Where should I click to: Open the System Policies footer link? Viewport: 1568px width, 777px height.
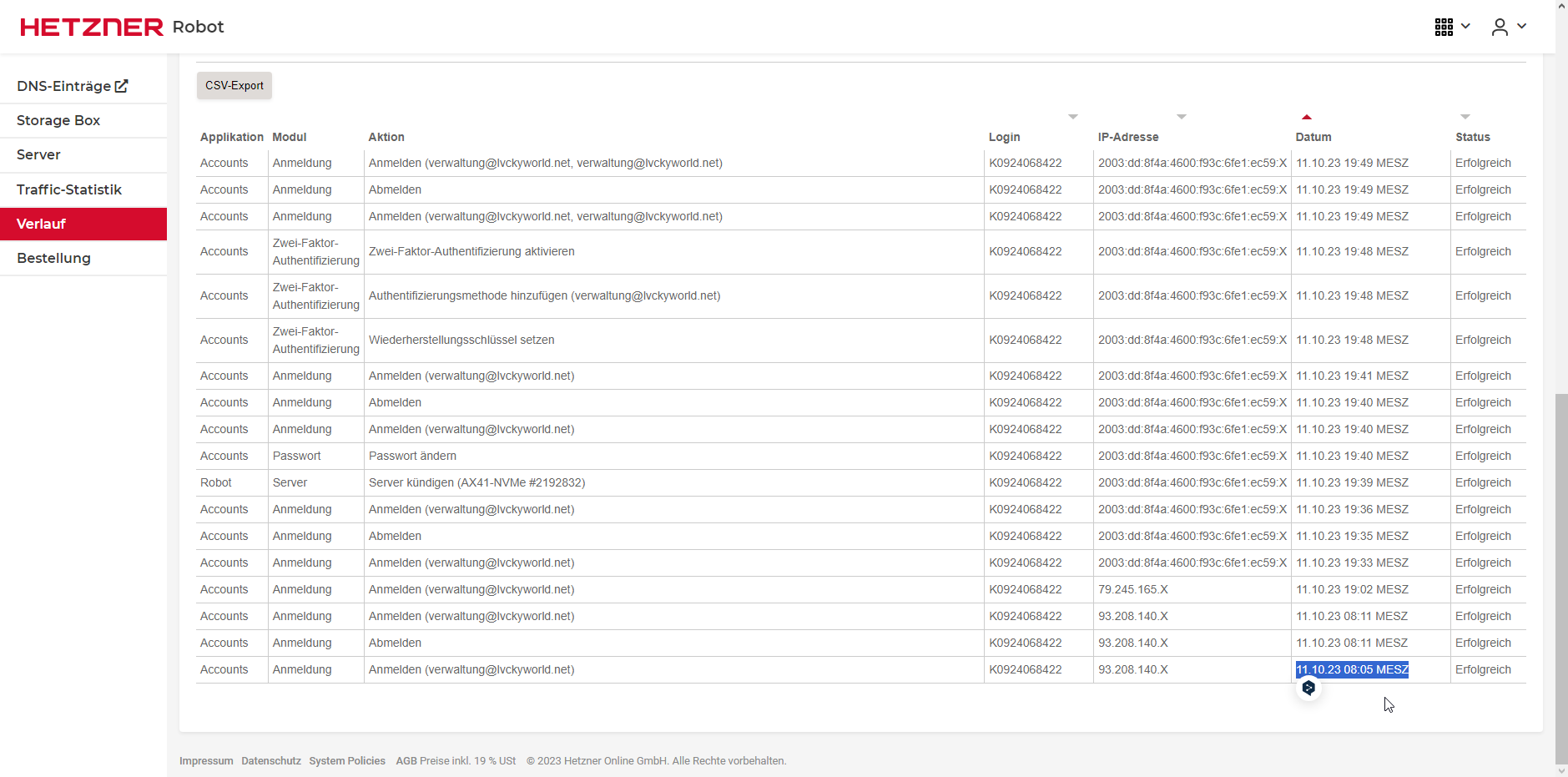click(x=347, y=761)
